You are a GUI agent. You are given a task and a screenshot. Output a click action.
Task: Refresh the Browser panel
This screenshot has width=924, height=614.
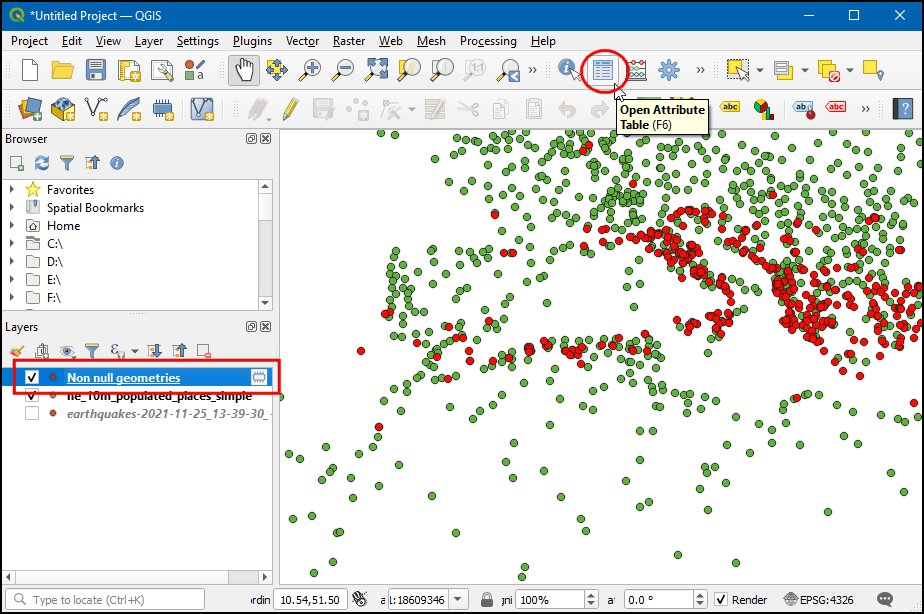point(39,162)
